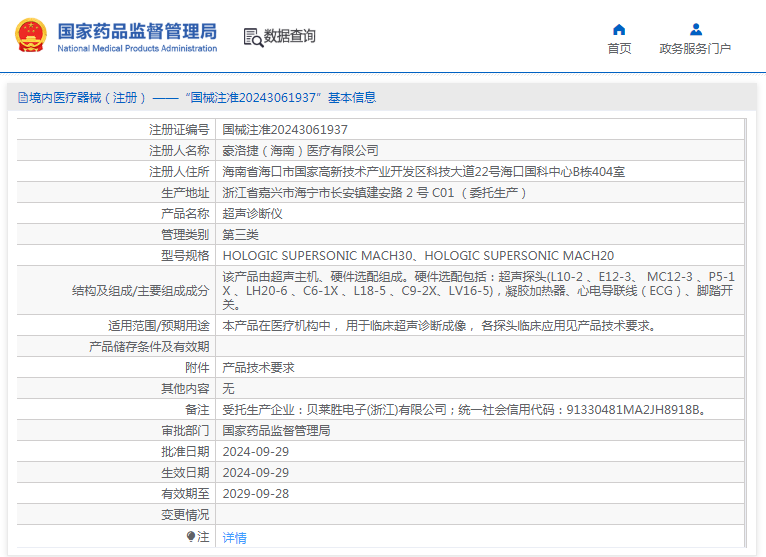This screenshot has height=557, width=766.
Task: Select 国家药品监督管理局 in 审批部门 row
Action: [277, 430]
